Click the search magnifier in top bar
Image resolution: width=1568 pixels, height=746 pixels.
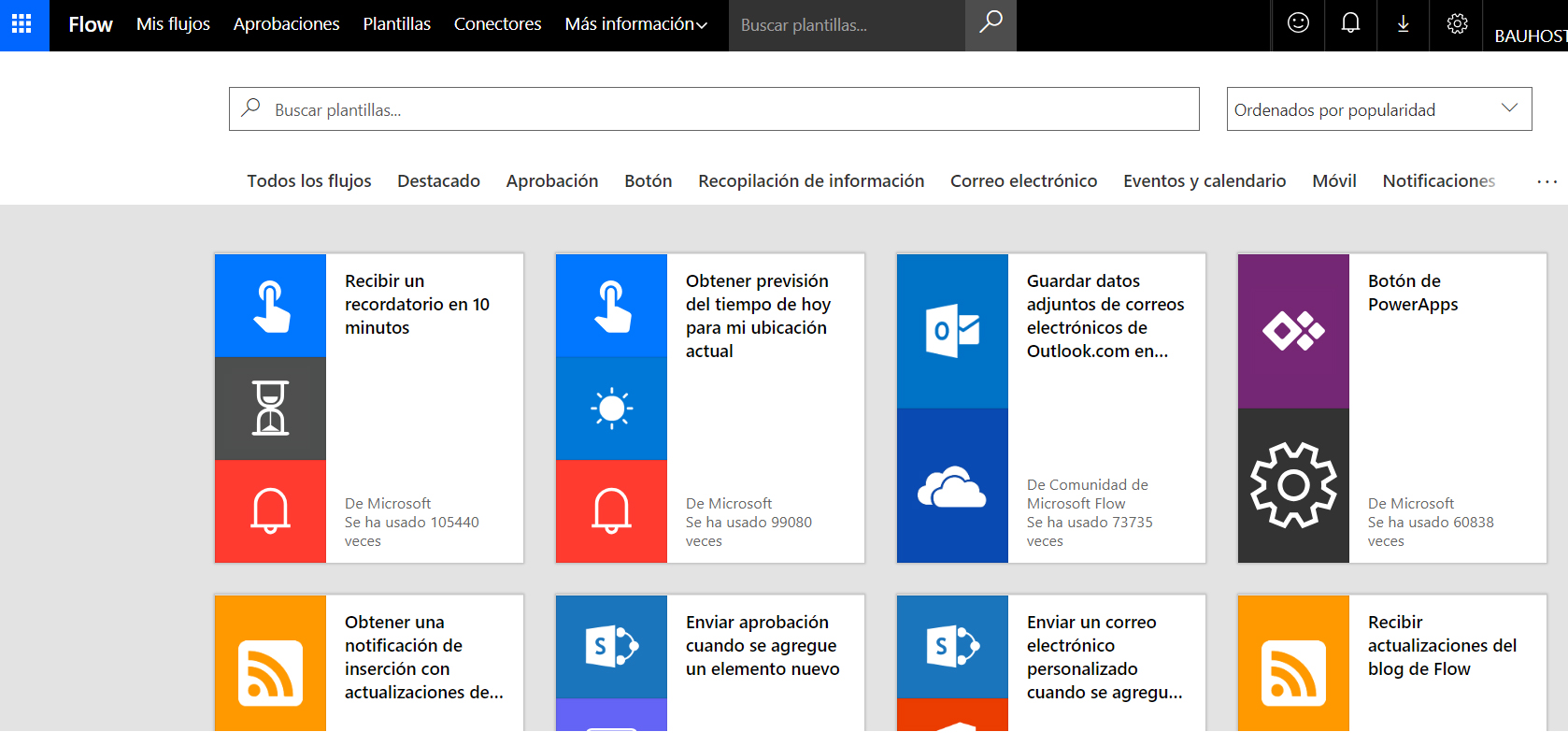click(x=991, y=22)
